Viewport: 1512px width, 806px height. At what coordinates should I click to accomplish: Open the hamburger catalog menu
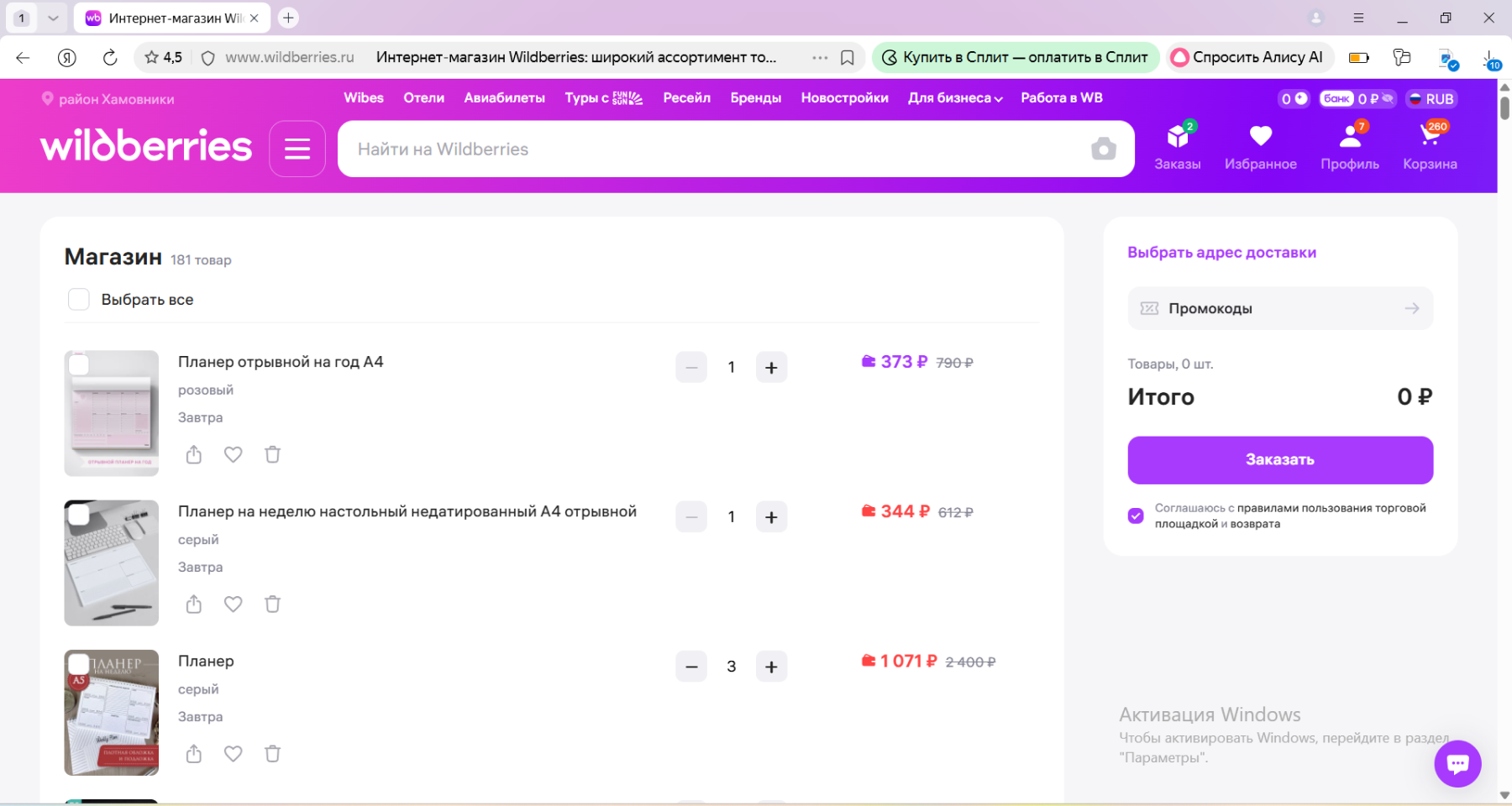297,149
